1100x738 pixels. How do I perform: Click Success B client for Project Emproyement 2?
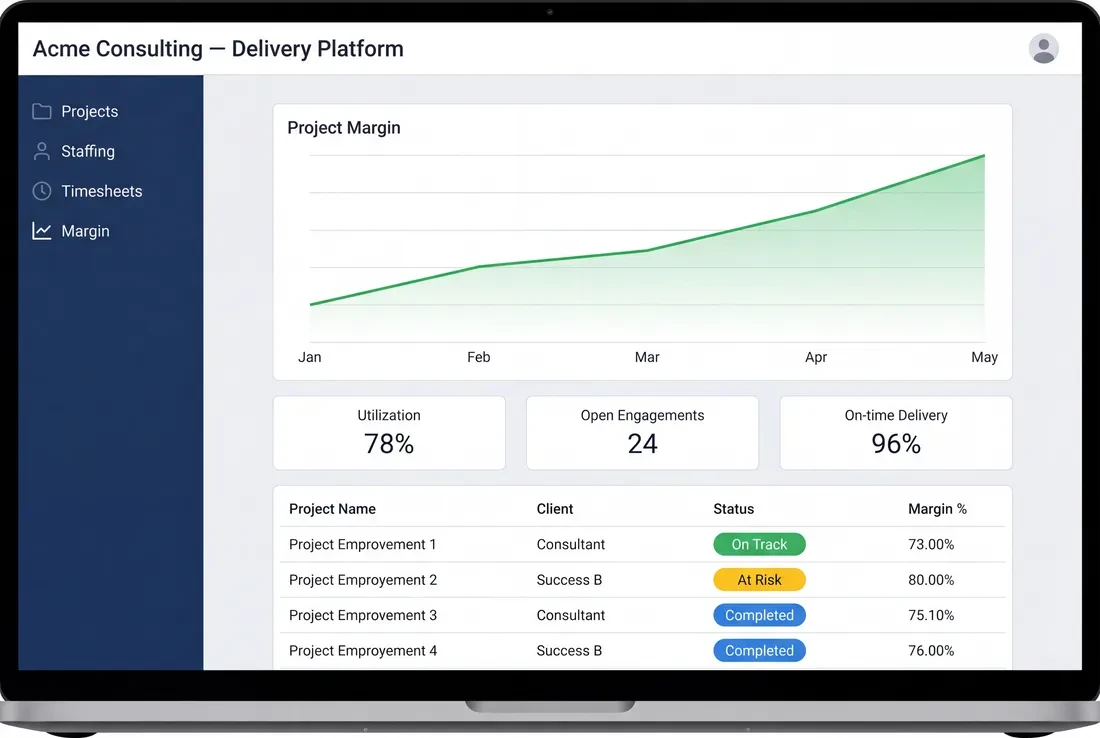coord(569,580)
